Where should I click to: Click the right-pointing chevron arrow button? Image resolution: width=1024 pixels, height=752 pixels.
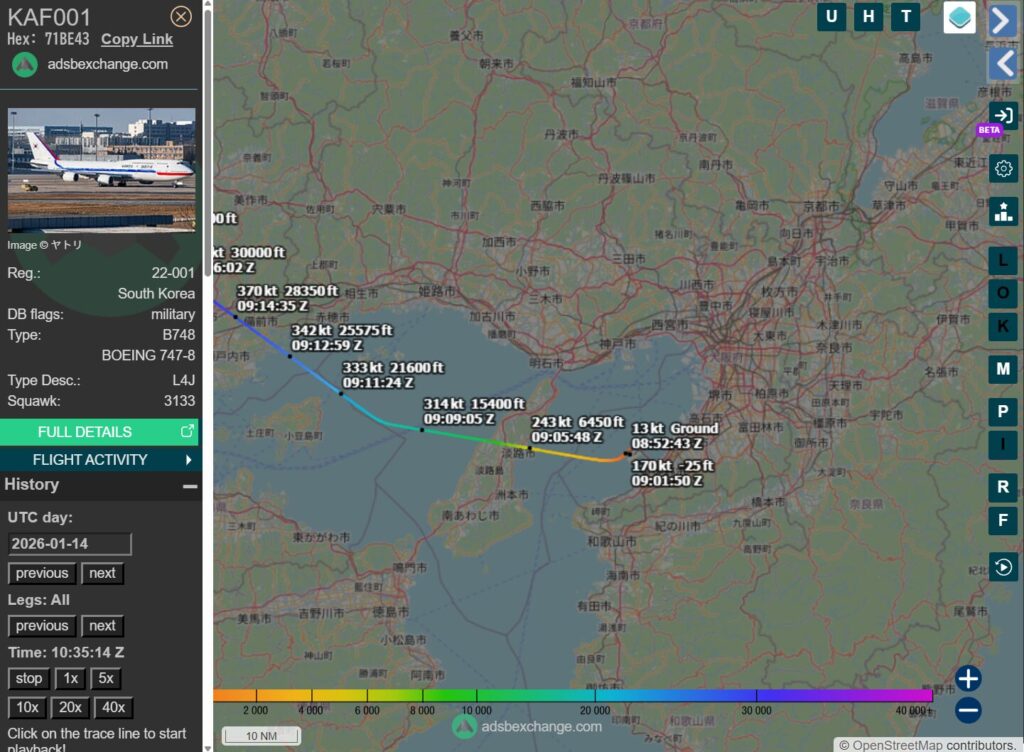(1003, 20)
